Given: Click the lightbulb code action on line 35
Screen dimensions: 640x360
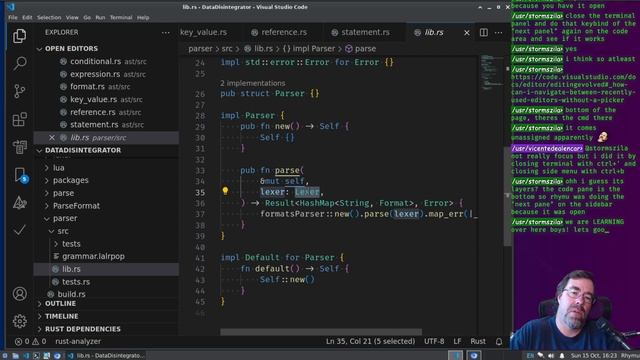Looking at the screenshot, I should [x=225, y=191].
